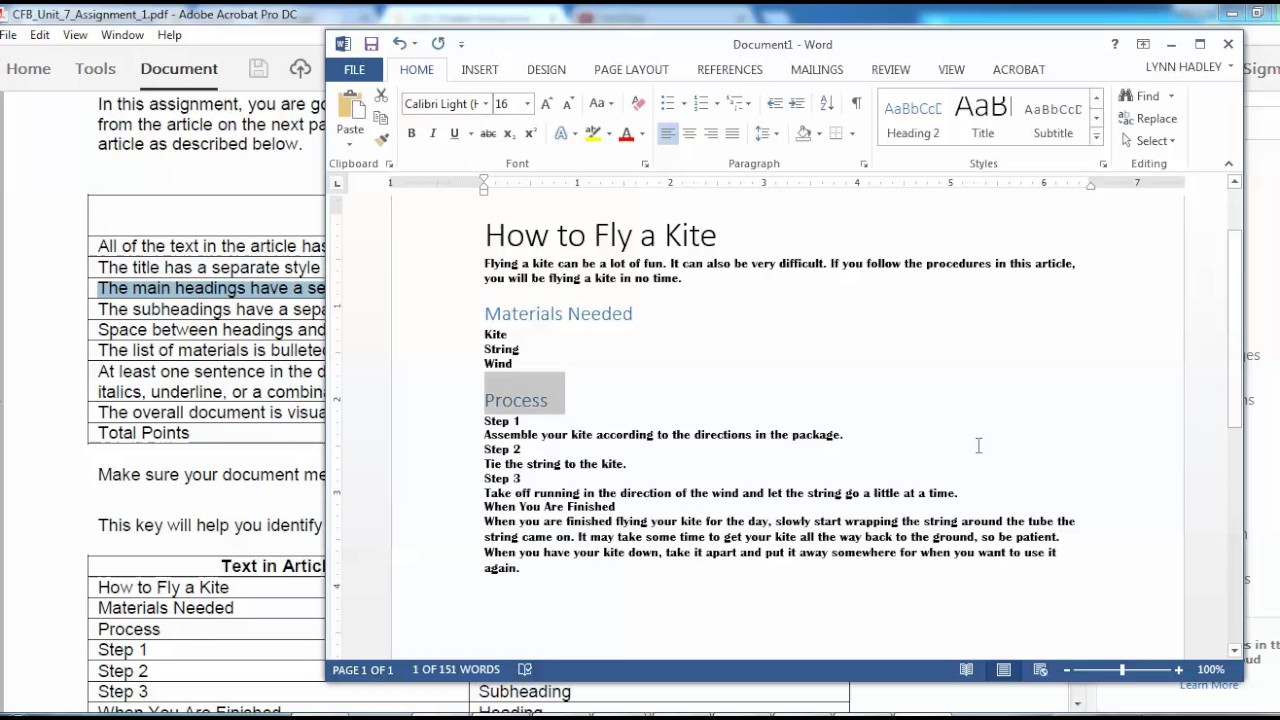Click the zoom slider handle
The height and width of the screenshot is (720, 1280).
tap(1121, 670)
